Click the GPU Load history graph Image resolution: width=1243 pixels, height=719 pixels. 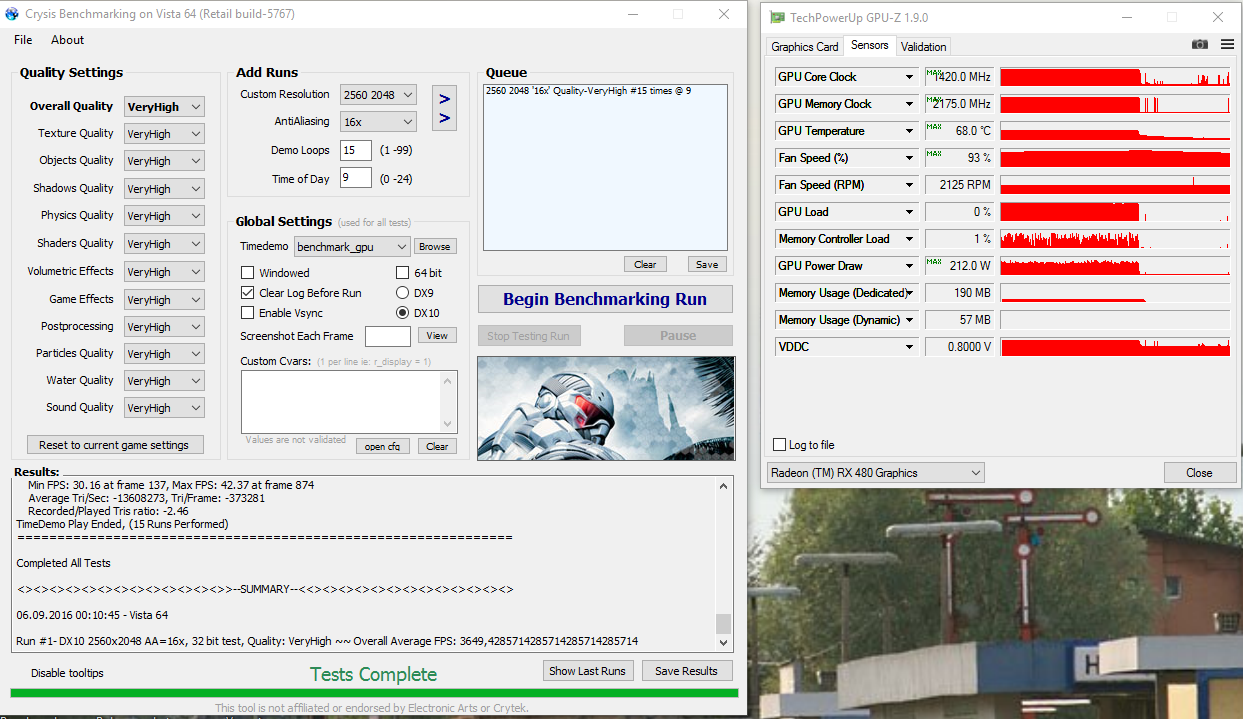pos(1115,212)
